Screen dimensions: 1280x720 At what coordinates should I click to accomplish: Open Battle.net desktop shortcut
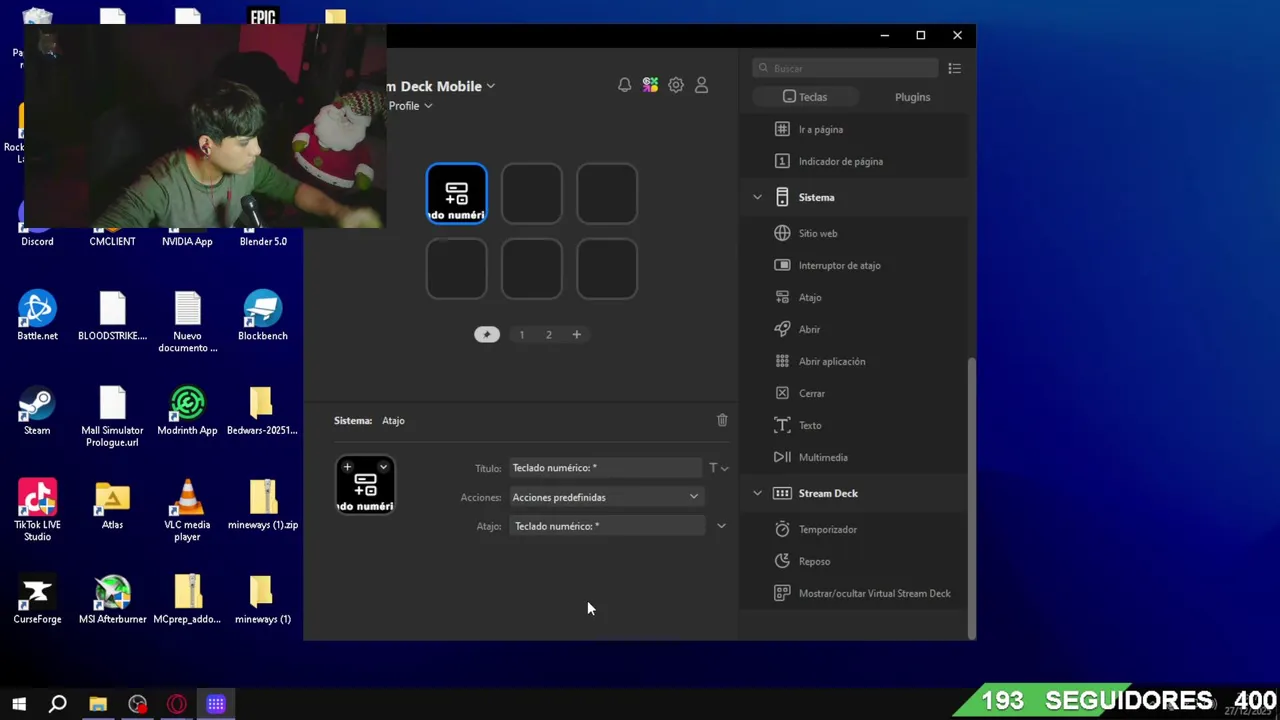[37, 316]
